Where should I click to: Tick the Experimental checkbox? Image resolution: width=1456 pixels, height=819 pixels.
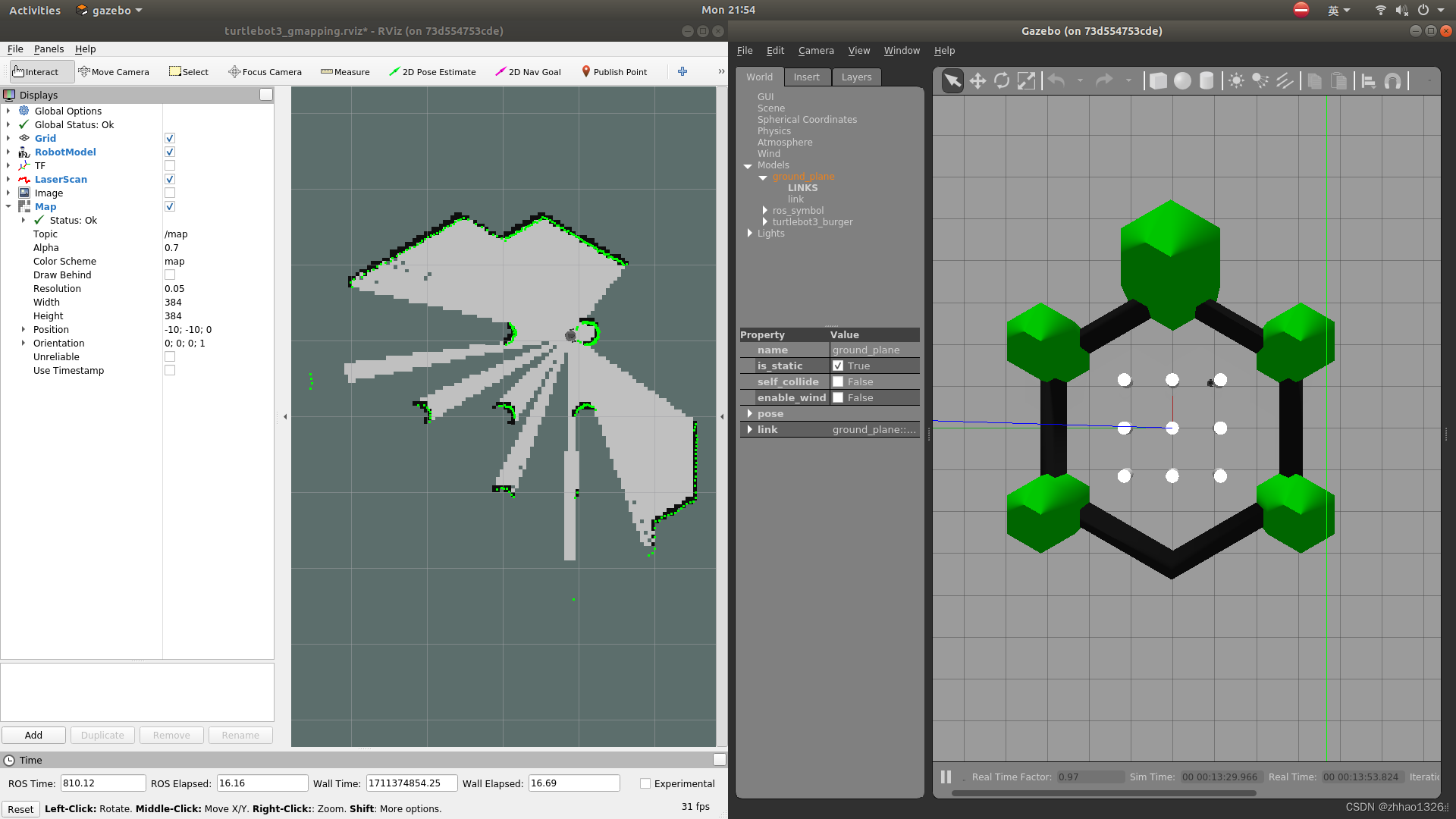[645, 783]
